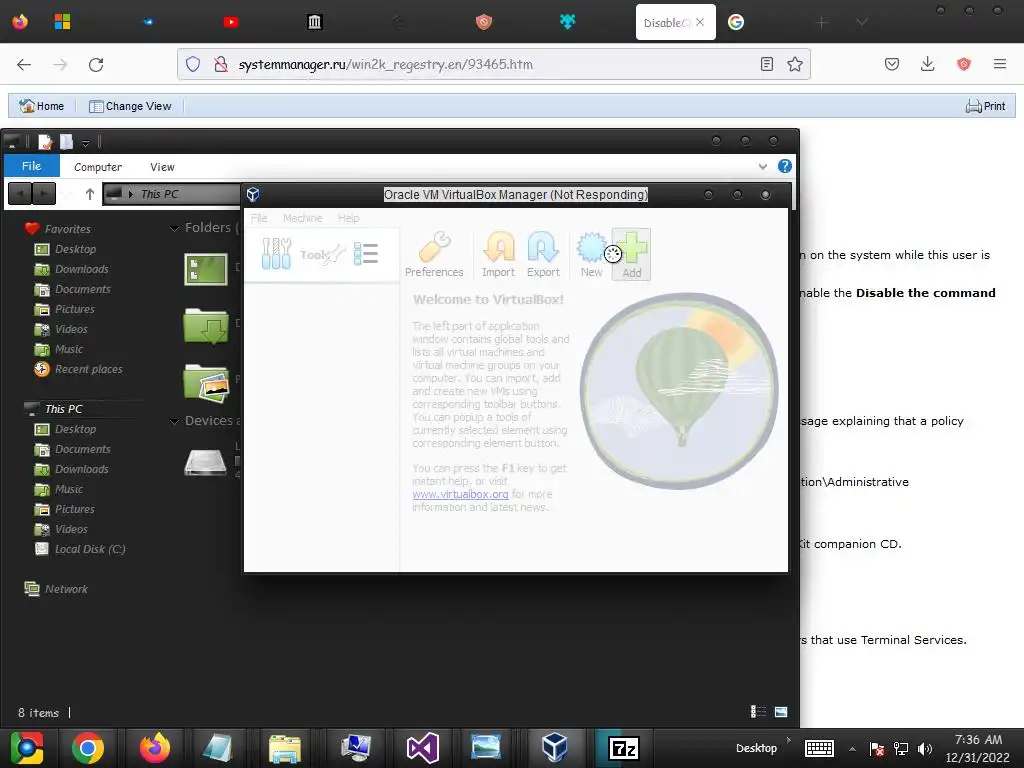Select the hard drive icon under Devices
1024x768 pixels.
pos(205,462)
